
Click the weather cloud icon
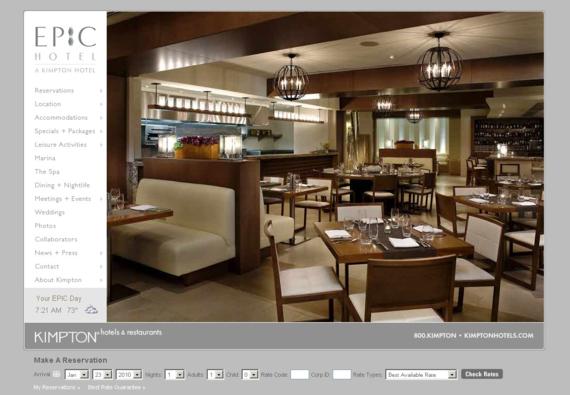click(91, 310)
